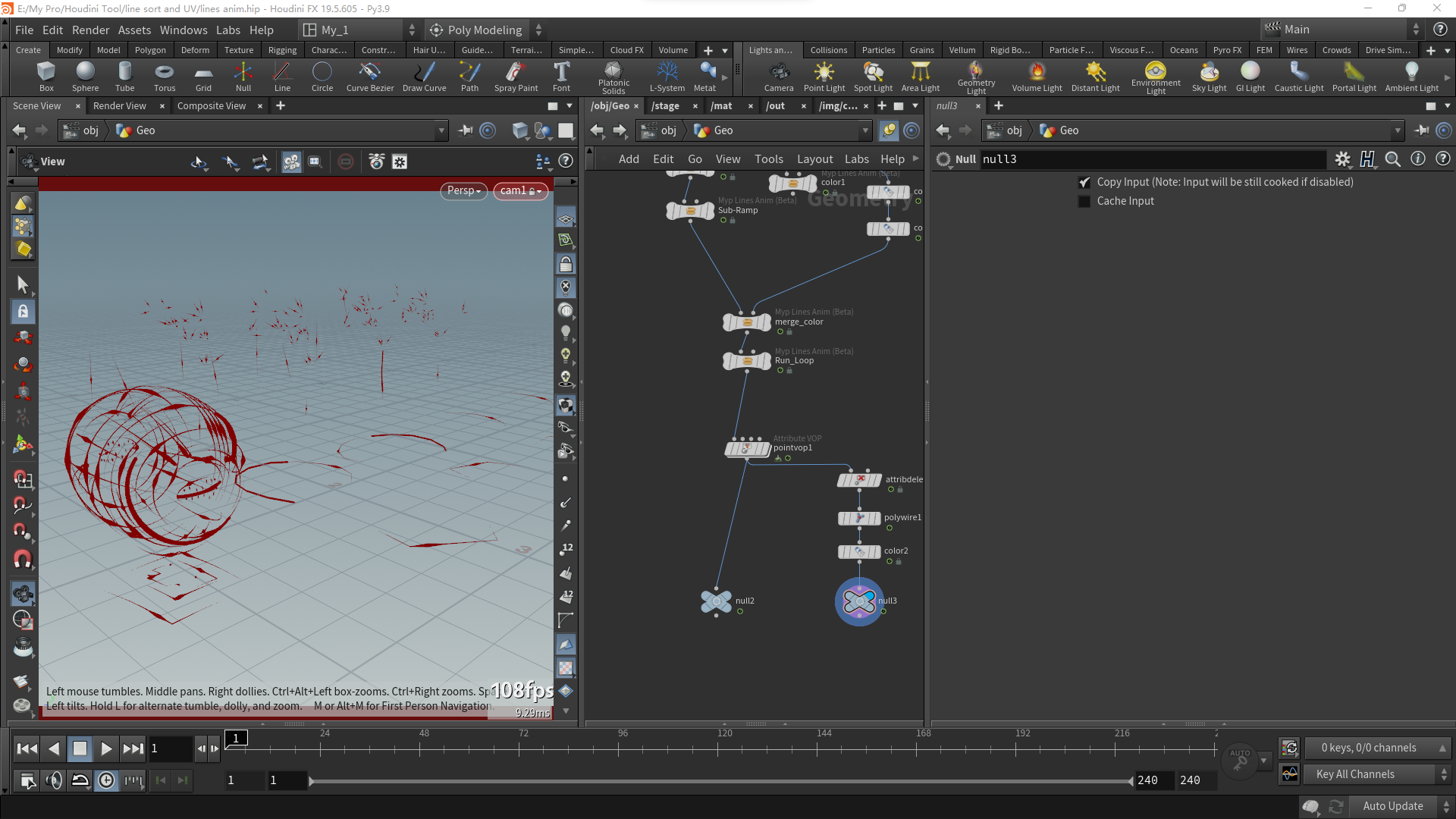Select the Spray Paint shelf tool
Screen dimensions: 1456x819
point(516,77)
